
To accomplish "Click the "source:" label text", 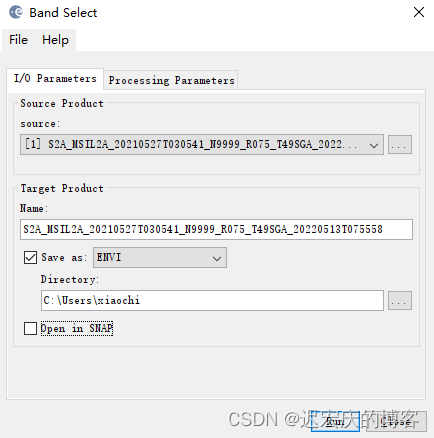I will [x=40, y=124].
